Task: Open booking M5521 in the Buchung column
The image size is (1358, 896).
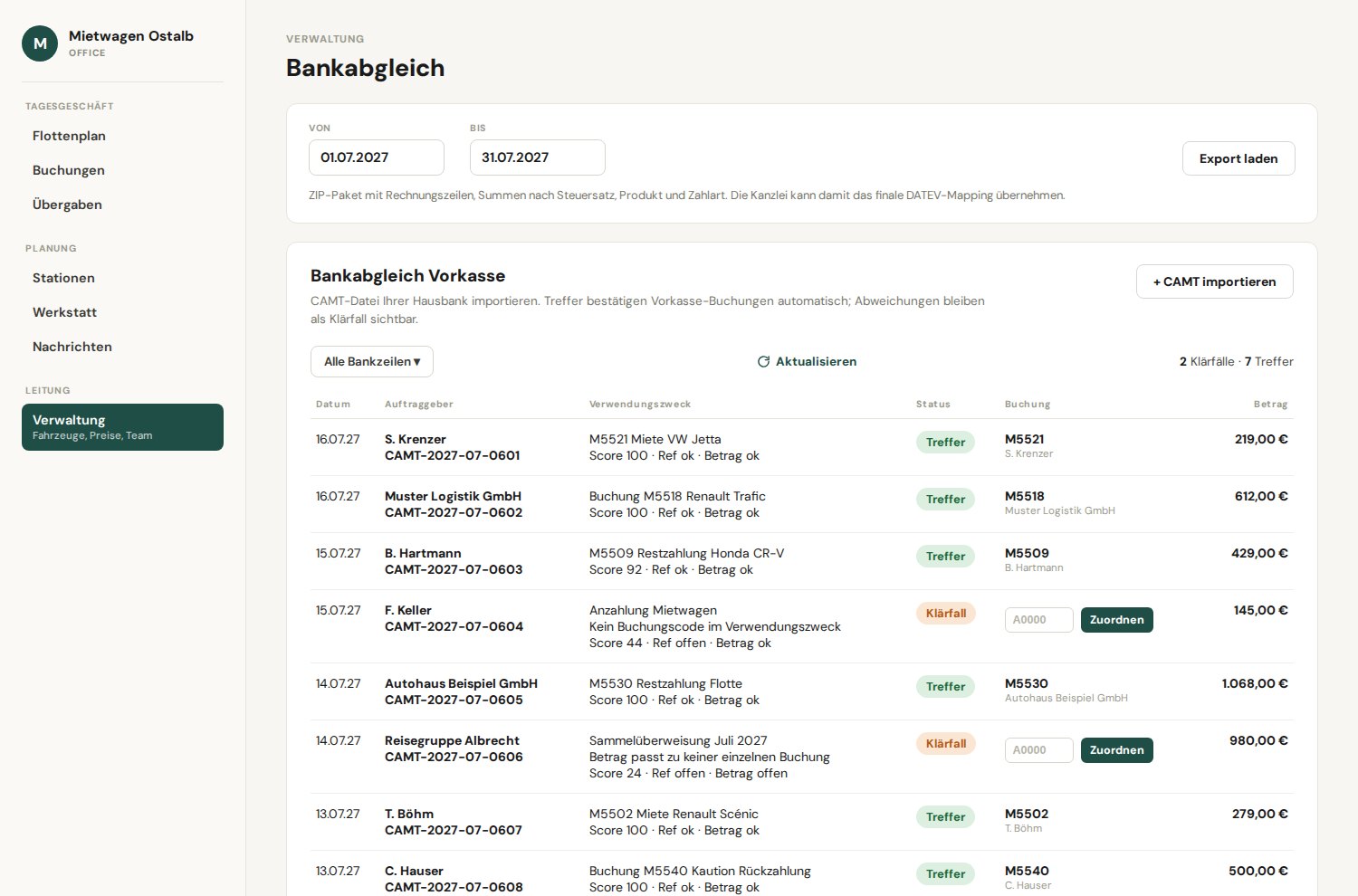Action: (1024, 439)
